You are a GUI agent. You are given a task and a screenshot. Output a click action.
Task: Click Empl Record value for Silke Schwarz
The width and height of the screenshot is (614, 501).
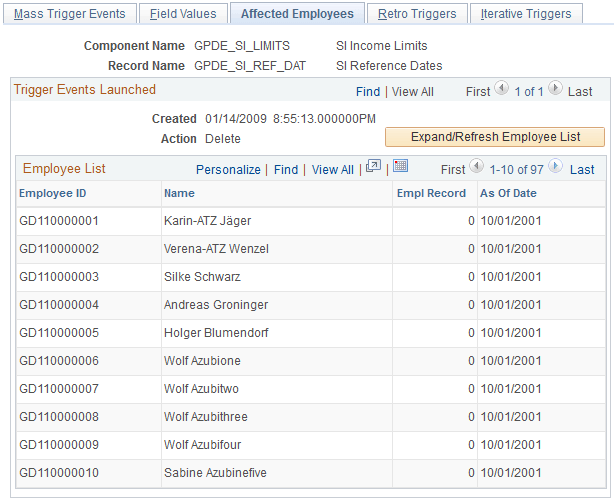point(471,277)
